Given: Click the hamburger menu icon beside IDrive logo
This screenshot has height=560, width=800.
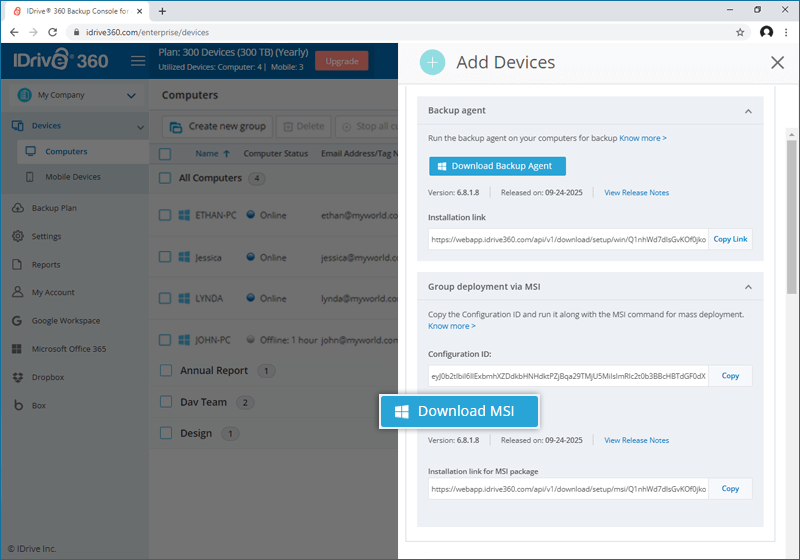Looking at the screenshot, I should coord(138,61).
